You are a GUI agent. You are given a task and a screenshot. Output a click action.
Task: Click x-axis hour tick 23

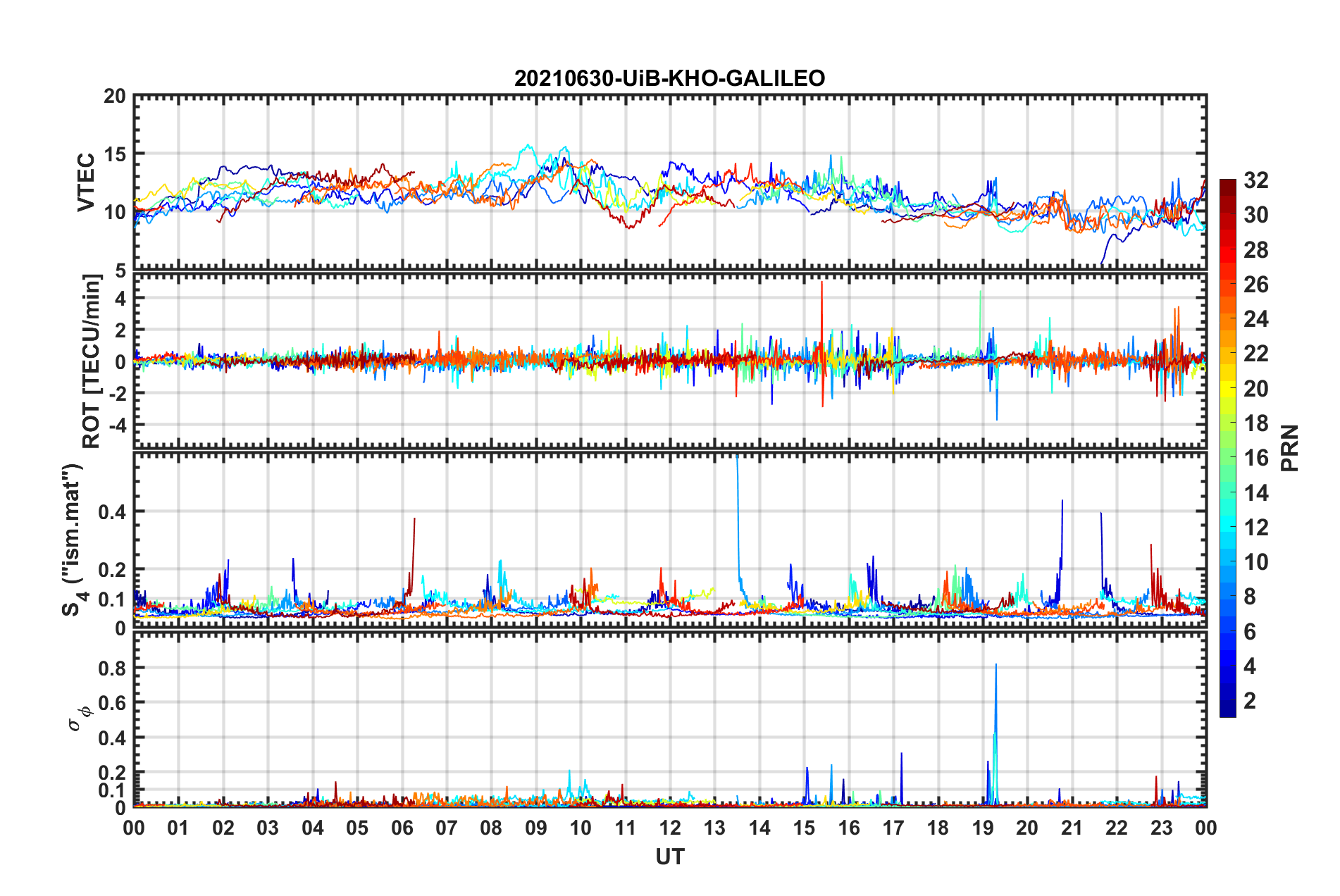[1162, 828]
